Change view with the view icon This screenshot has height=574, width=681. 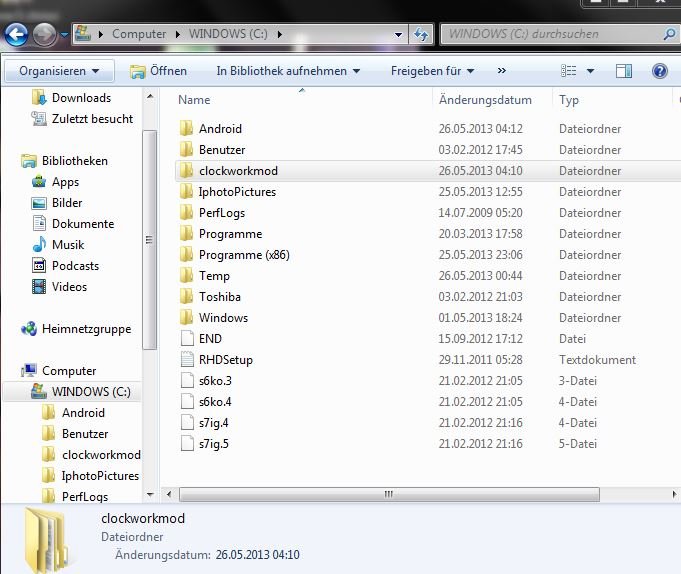tap(569, 70)
